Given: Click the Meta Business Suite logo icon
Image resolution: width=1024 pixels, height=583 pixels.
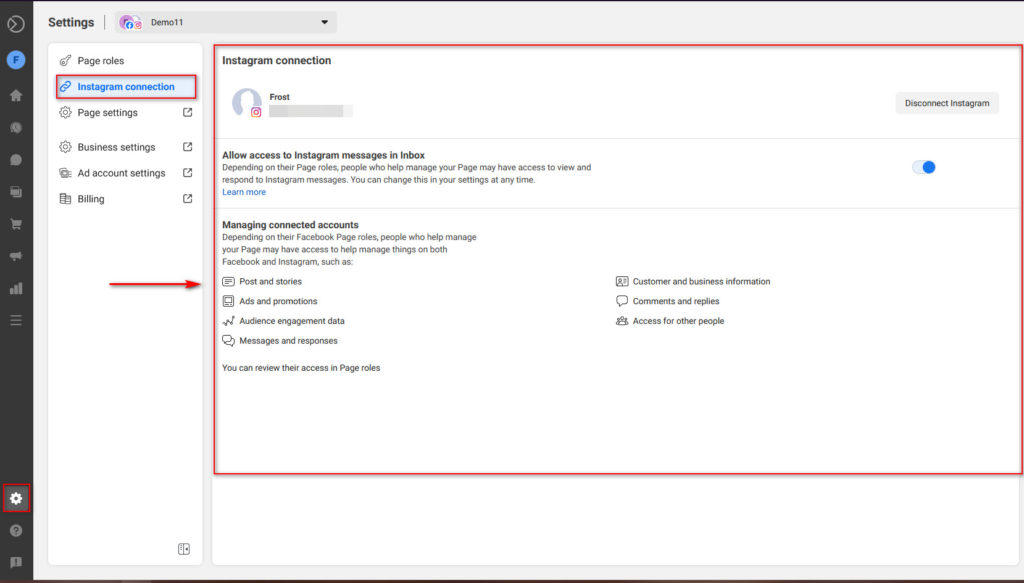Looking at the screenshot, I should point(16,24).
